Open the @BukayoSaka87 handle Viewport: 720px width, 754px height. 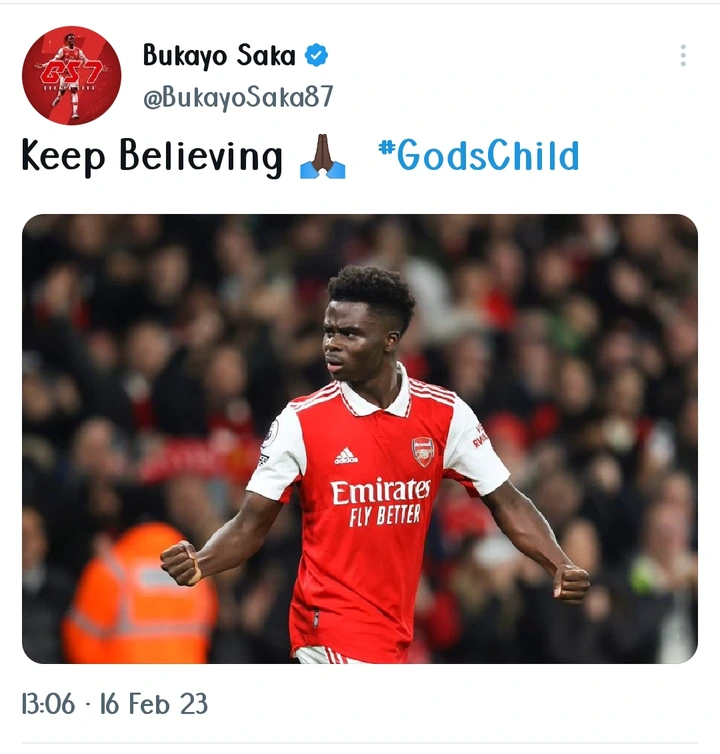238,98
